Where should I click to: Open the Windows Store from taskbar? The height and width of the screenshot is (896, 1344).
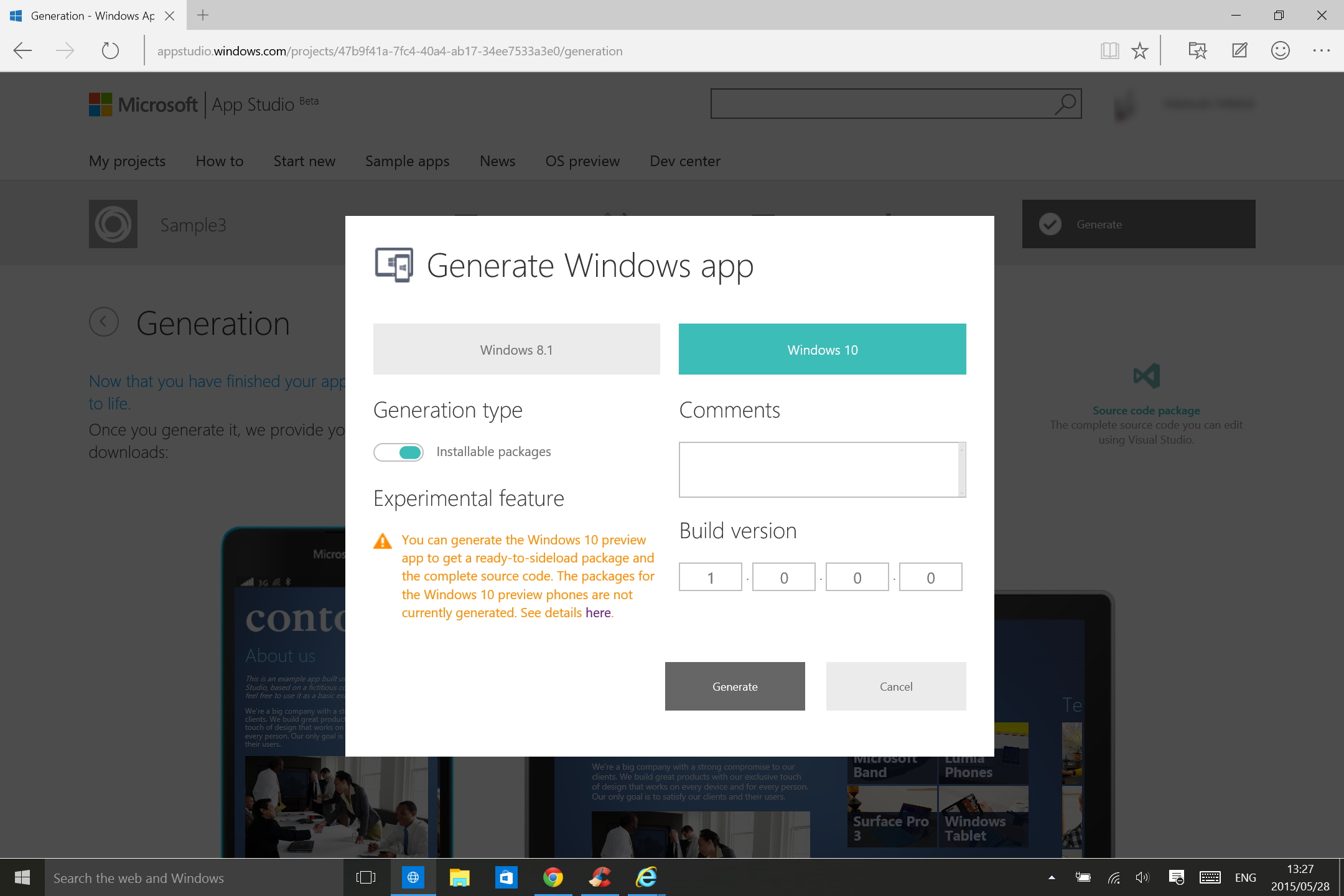coord(506,878)
